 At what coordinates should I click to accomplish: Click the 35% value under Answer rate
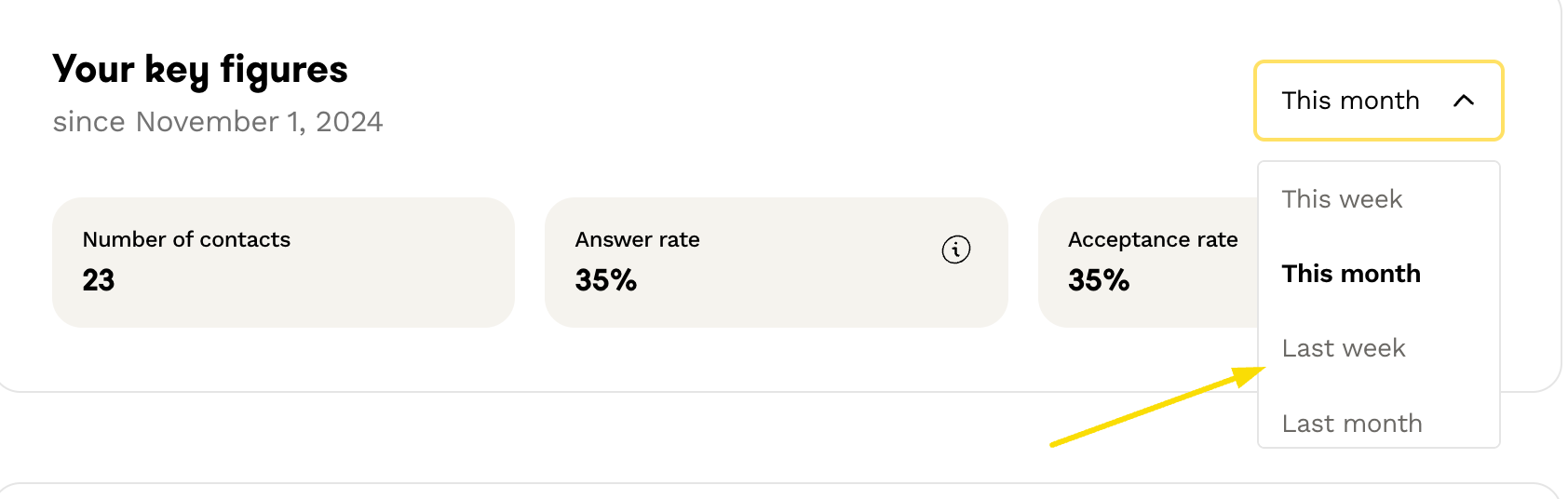[606, 280]
